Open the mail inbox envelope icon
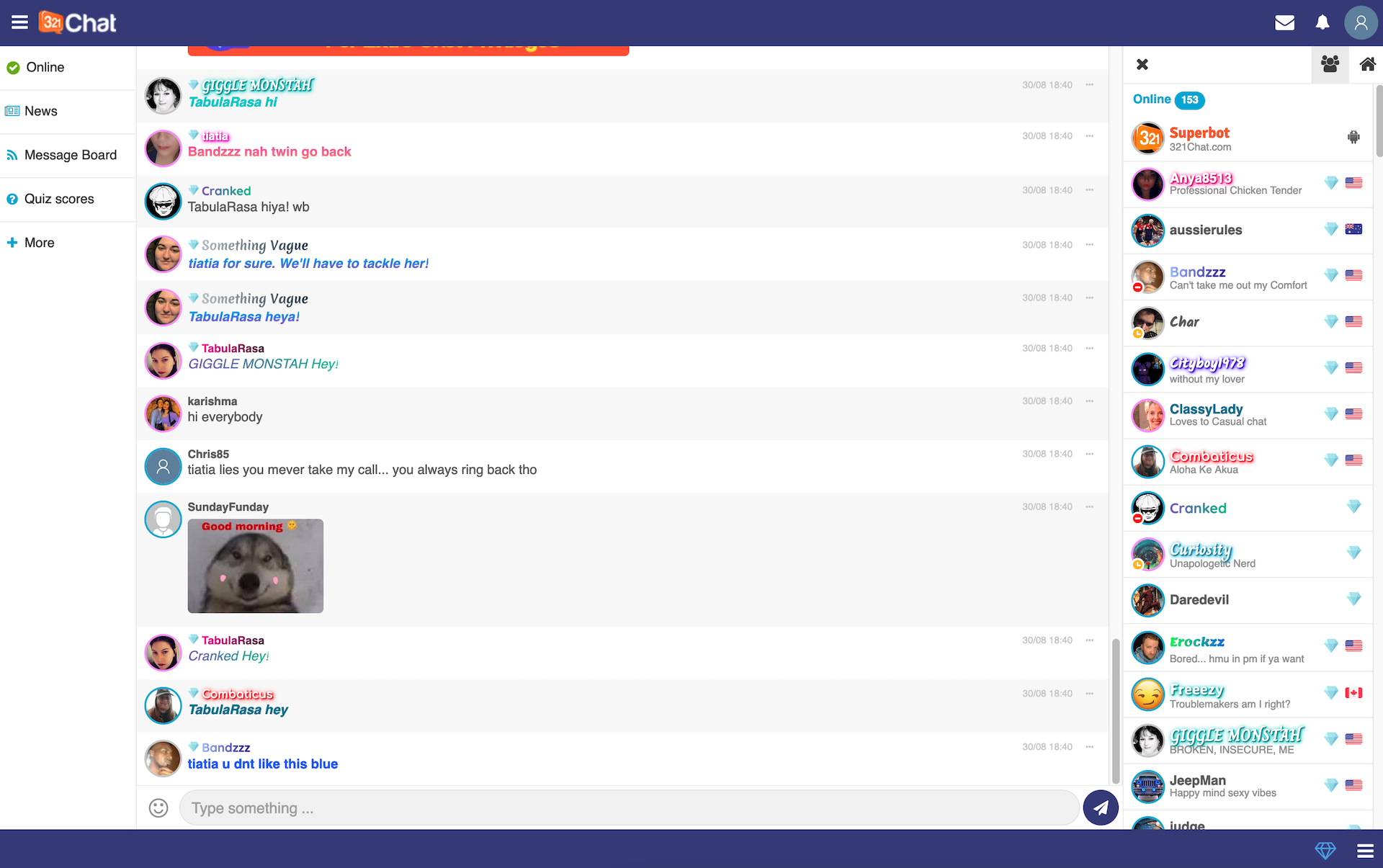This screenshot has height=868, width=1383. [x=1284, y=22]
